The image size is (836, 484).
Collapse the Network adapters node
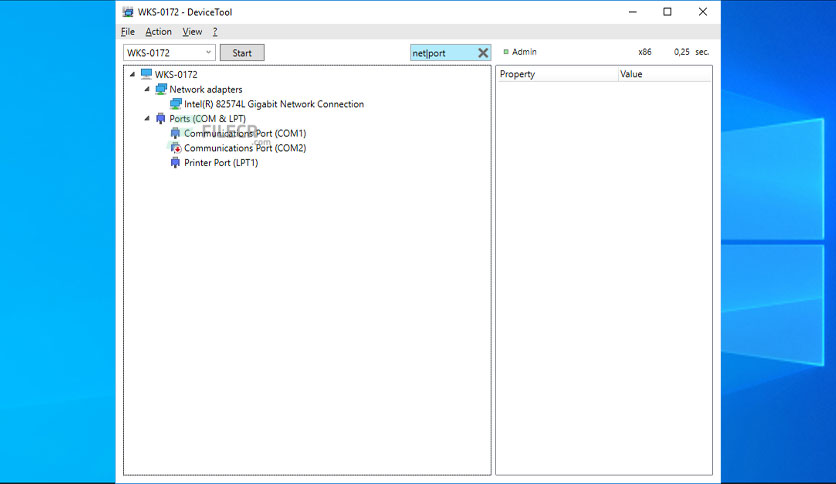pyautogui.click(x=147, y=89)
